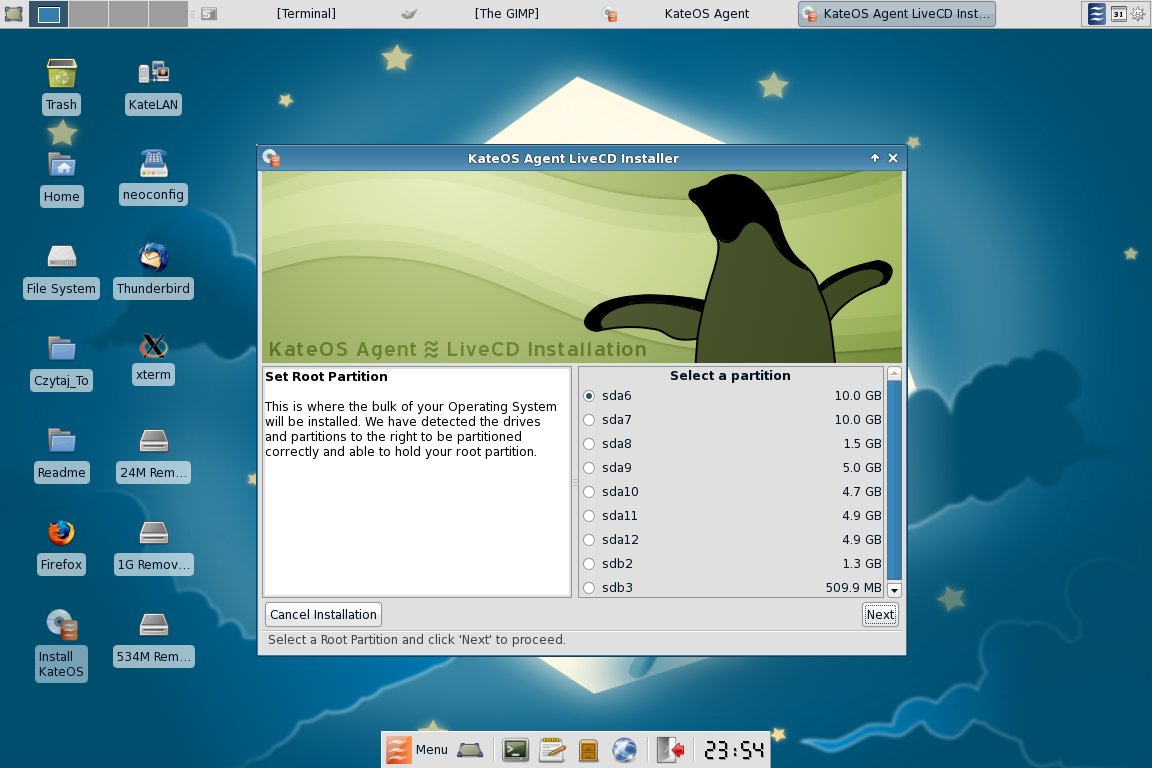Click the settings gear in top tray
Screen dimensions: 1152x768
(1139, 14)
